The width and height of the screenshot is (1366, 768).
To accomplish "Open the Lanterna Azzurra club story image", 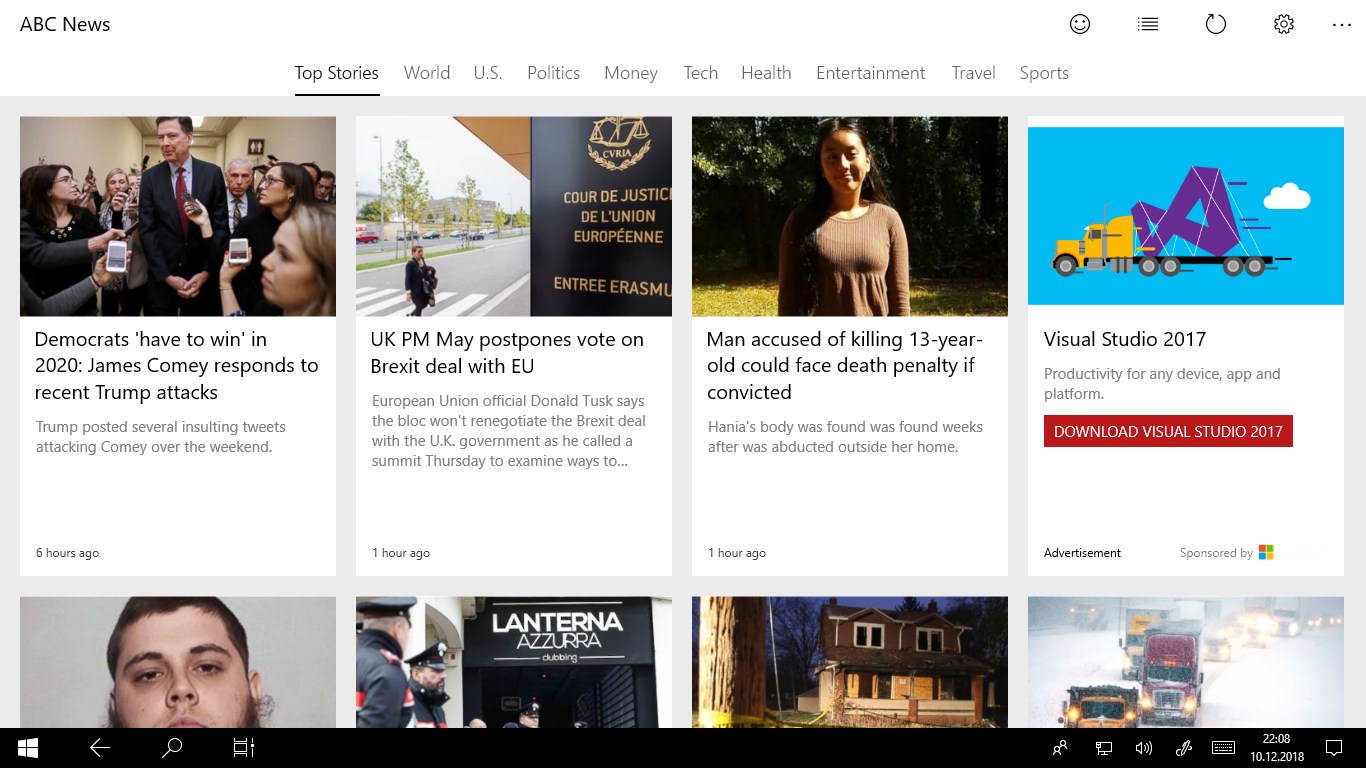I will (x=514, y=662).
